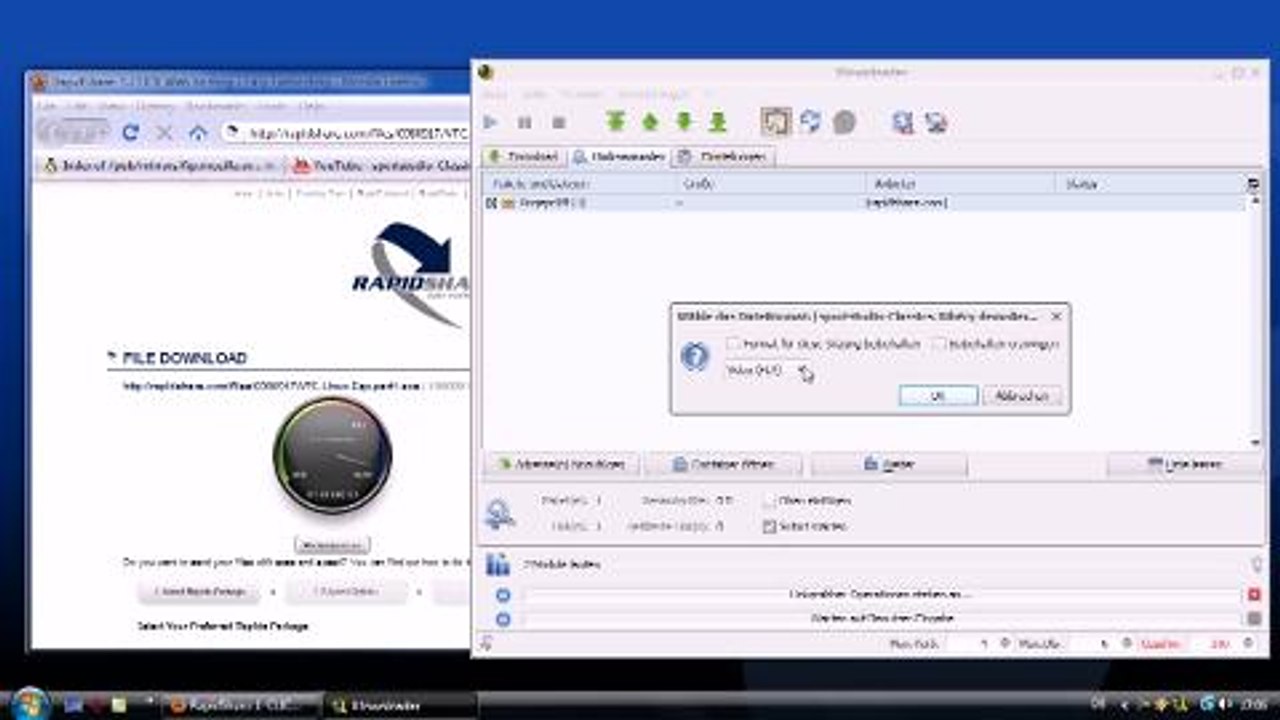
Task: Click the blue question mark dialog icon
Action: pyautogui.click(x=695, y=358)
